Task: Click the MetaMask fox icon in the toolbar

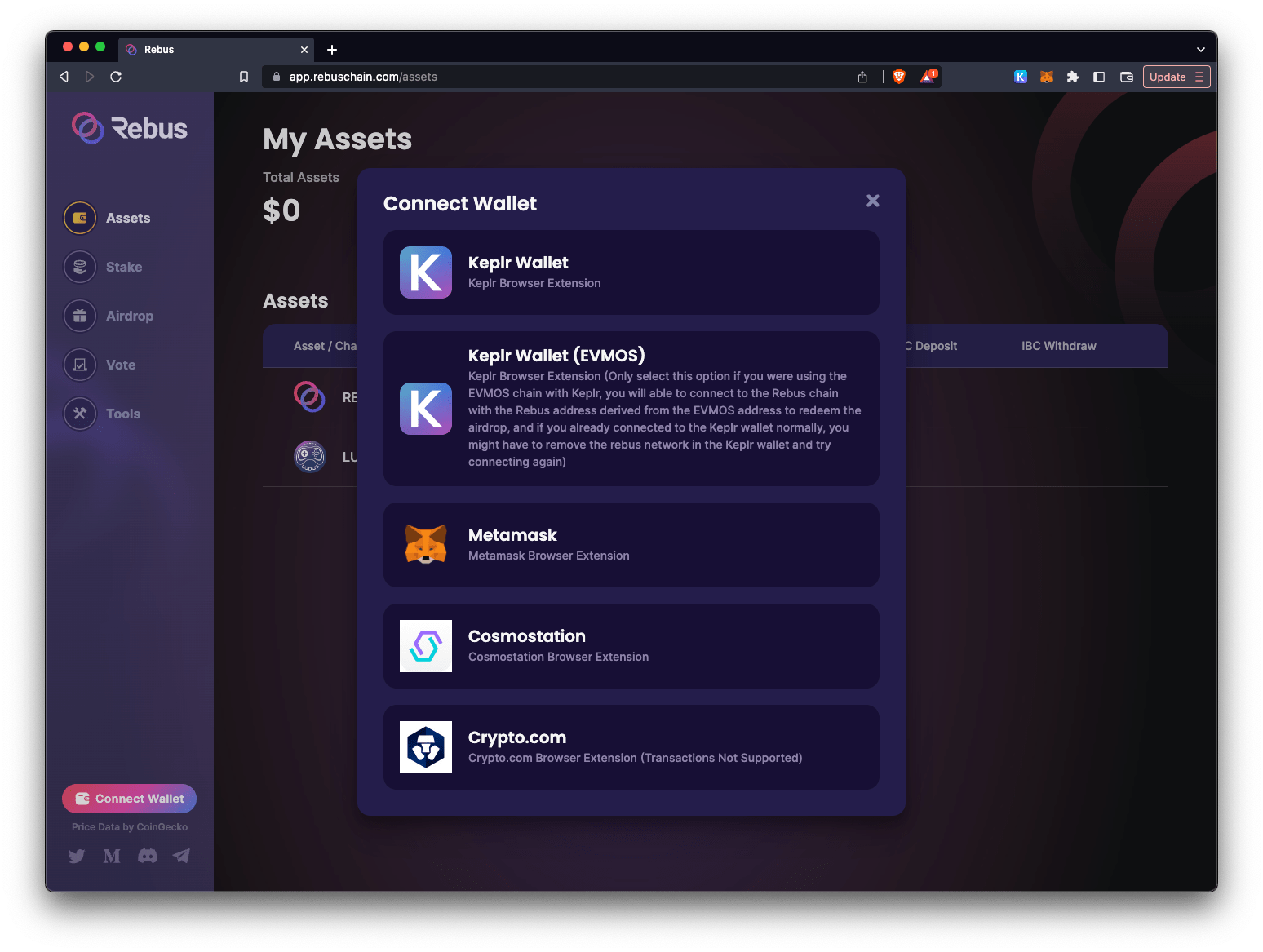Action: 1047,76
